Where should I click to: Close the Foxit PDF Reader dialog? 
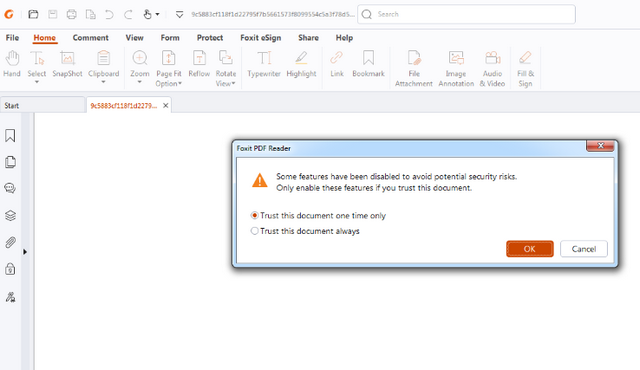(x=600, y=146)
